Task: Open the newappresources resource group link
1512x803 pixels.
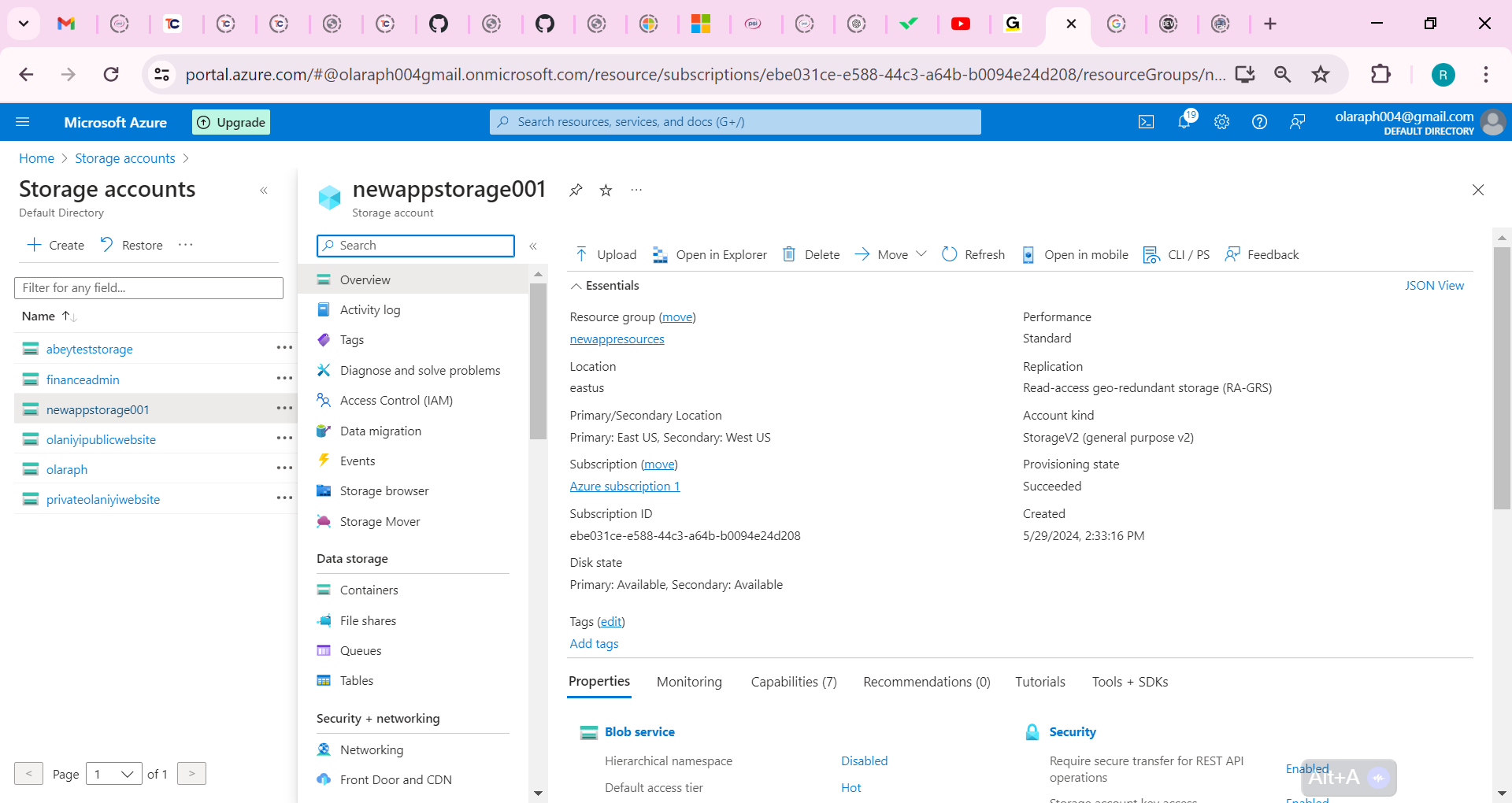Action: (617, 339)
